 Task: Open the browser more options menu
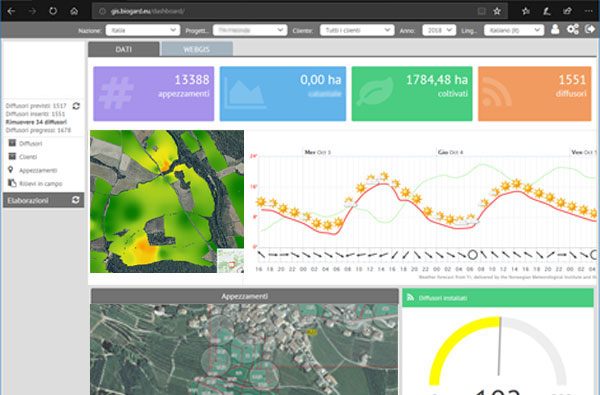(589, 11)
